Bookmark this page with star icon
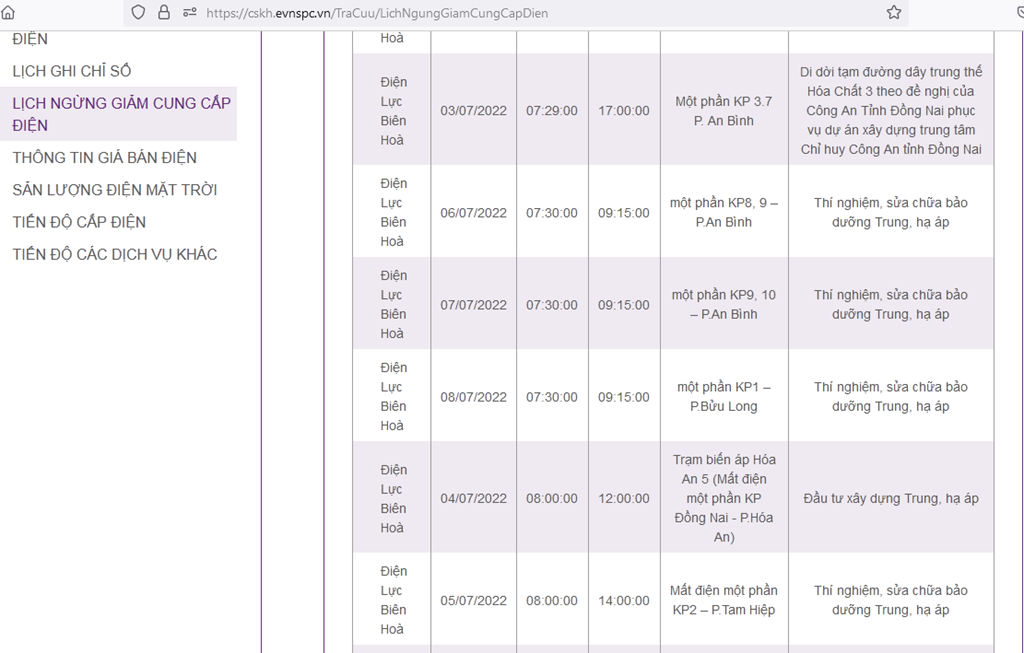Image resolution: width=1024 pixels, height=653 pixels. click(893, 12)
